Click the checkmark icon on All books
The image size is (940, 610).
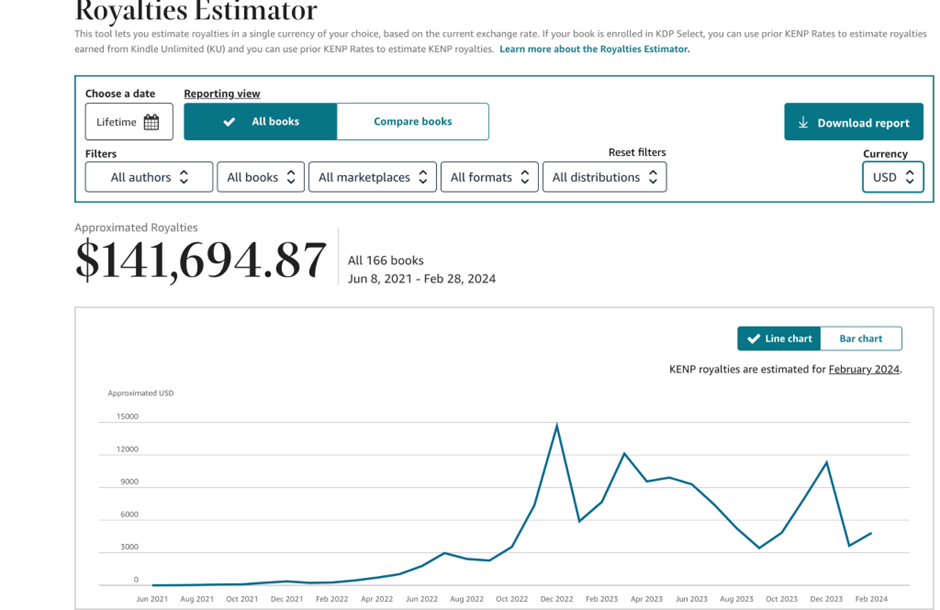point(229,122)
